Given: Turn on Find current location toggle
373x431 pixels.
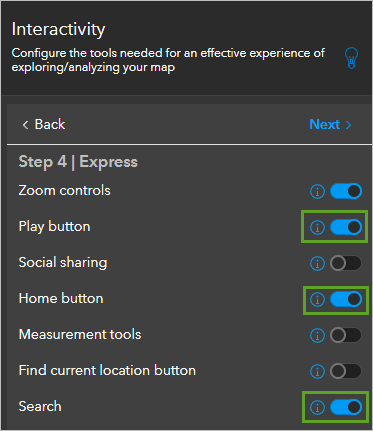Looking at the screenshot, I should point(346,371).
